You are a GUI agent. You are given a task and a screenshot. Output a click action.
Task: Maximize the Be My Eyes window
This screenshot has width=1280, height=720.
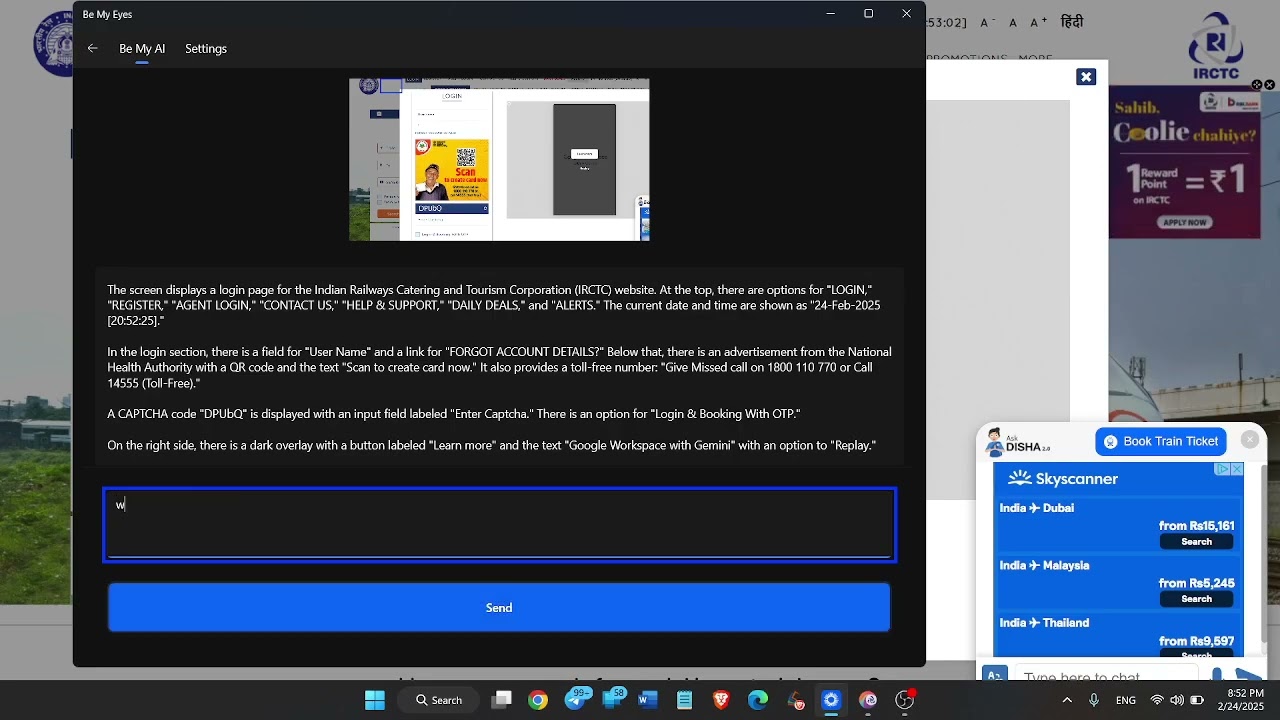click(868, 14)
